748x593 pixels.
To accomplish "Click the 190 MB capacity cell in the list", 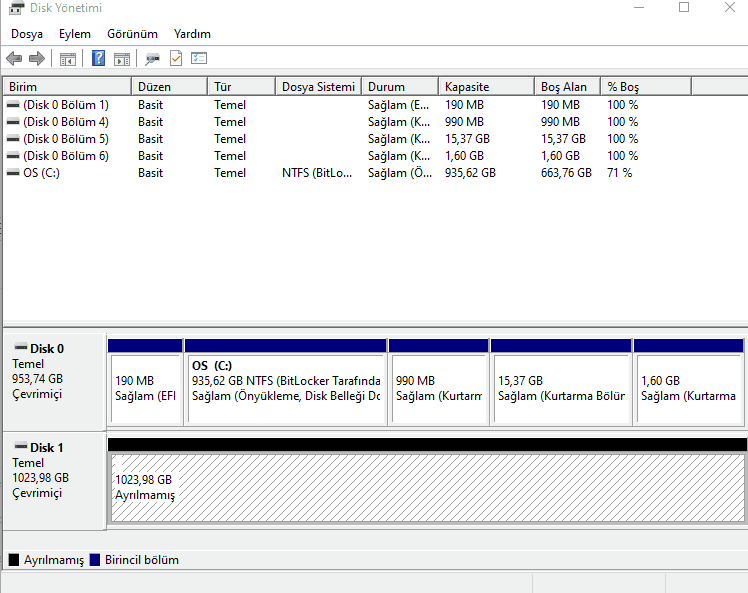I will 464,104.
